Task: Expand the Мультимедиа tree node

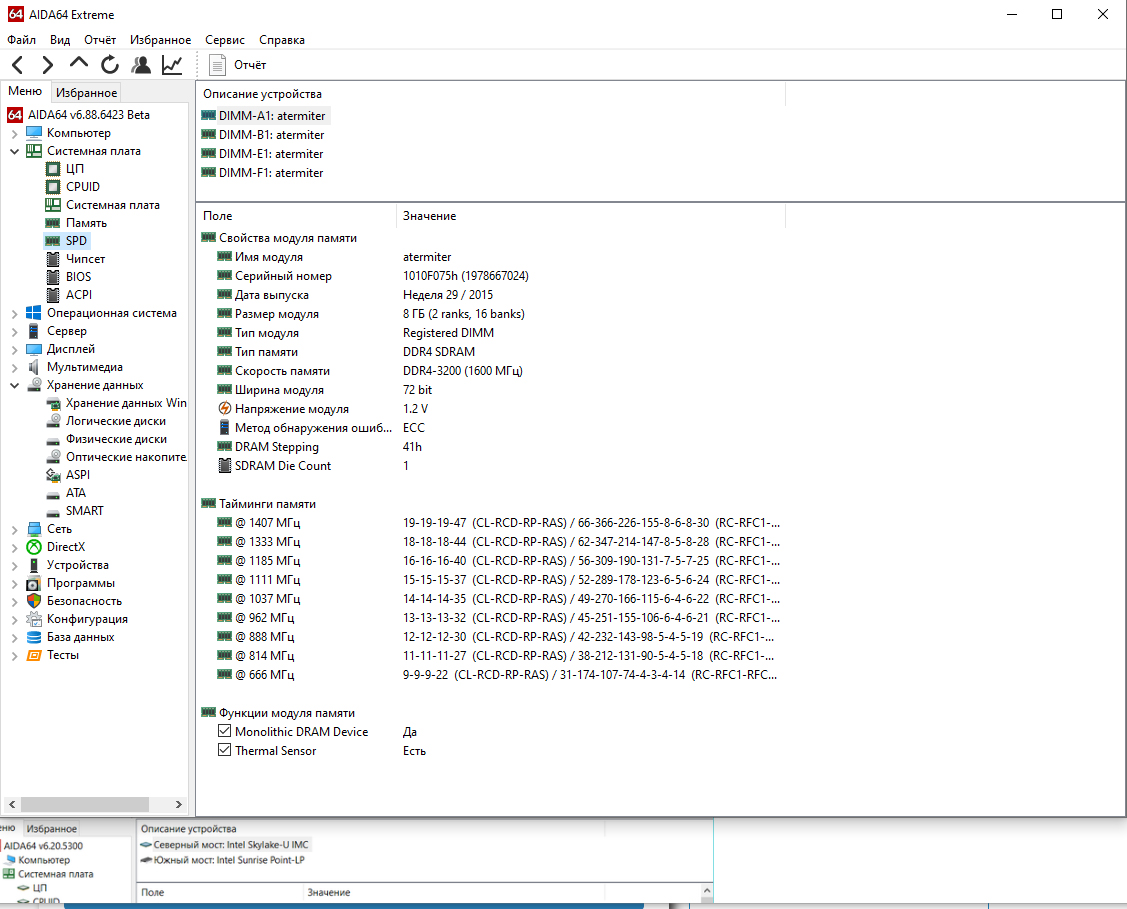Action: 14,367
